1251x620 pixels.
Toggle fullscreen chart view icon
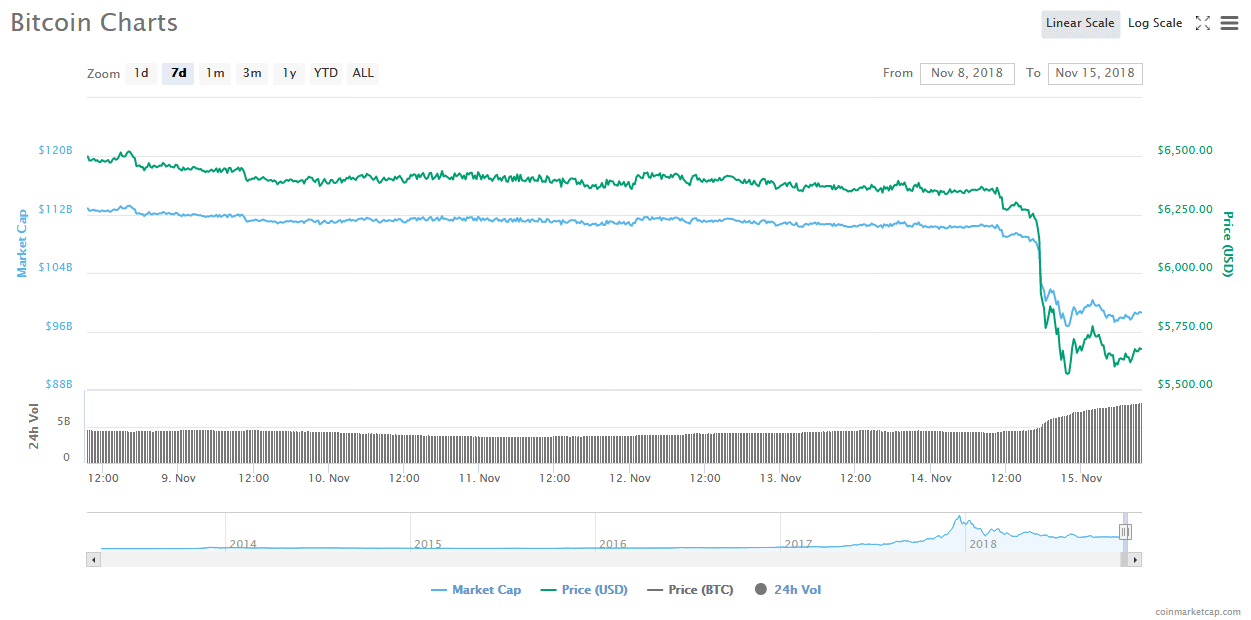pos(1203,23)
